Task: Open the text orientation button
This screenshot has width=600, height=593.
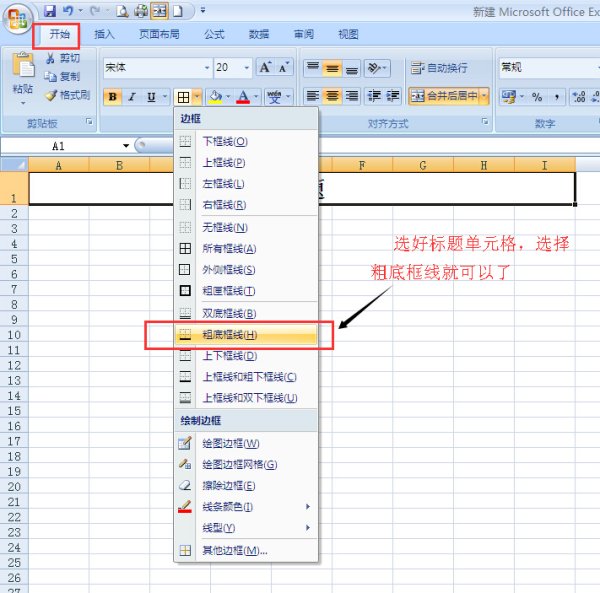Action: [x=377, y=68]
